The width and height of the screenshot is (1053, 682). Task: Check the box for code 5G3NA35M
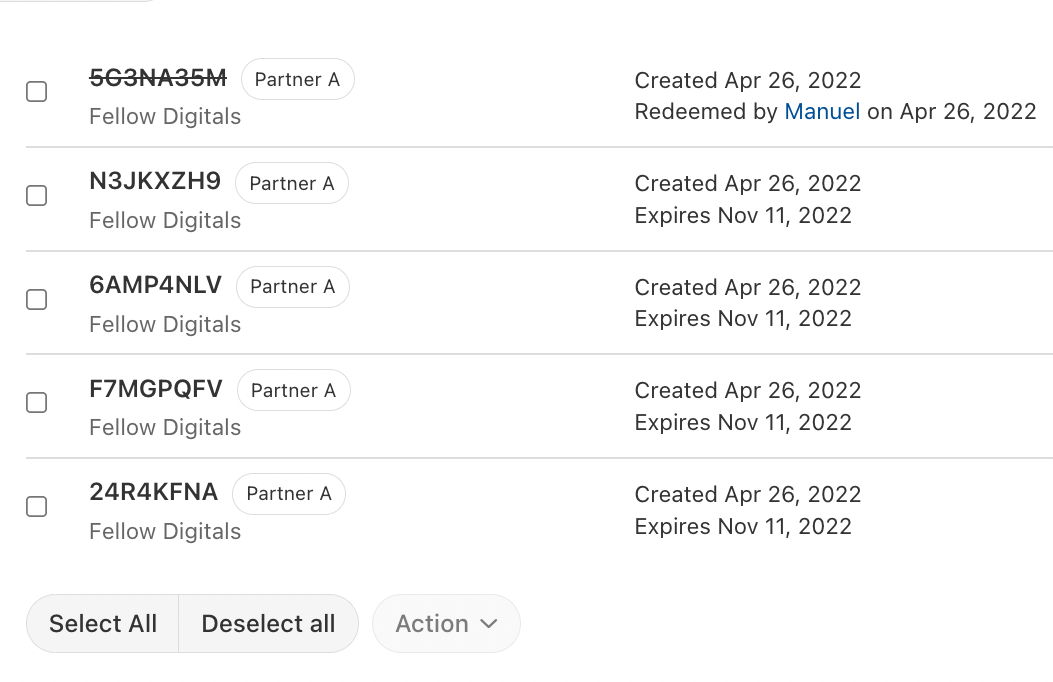tap(36, 92)
